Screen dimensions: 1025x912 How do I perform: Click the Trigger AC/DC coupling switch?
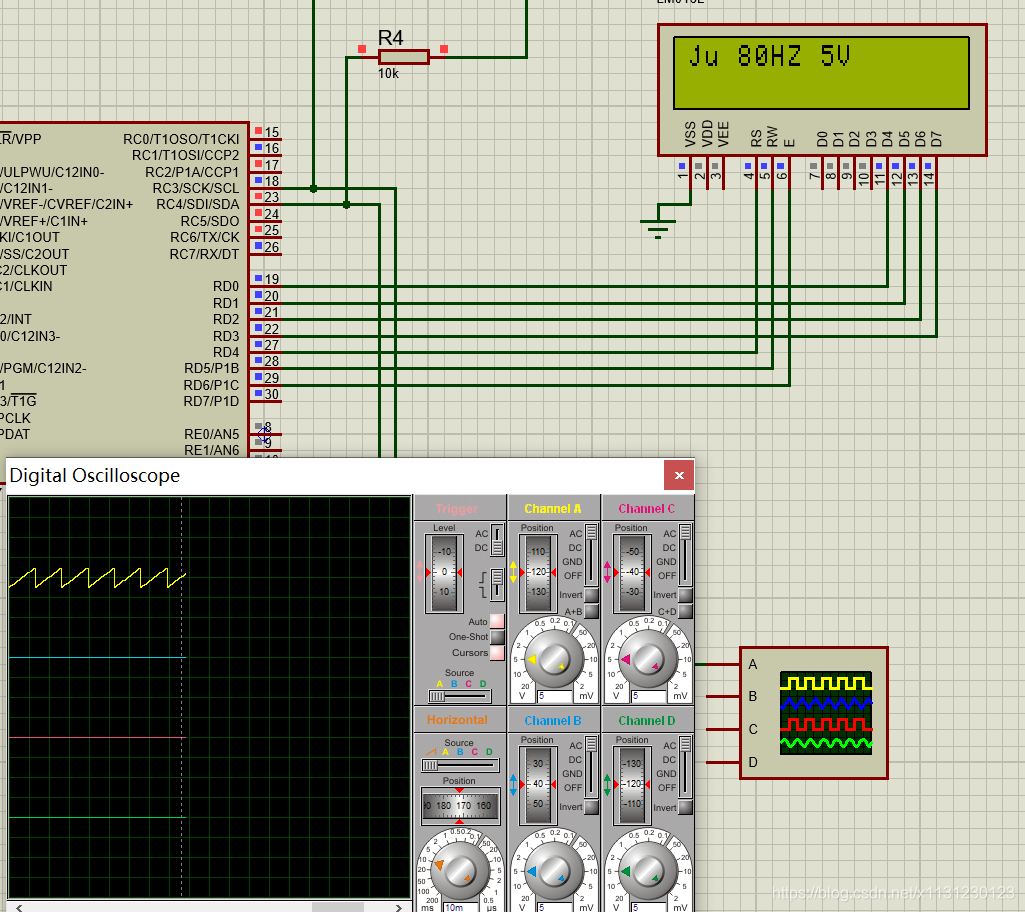497,541
